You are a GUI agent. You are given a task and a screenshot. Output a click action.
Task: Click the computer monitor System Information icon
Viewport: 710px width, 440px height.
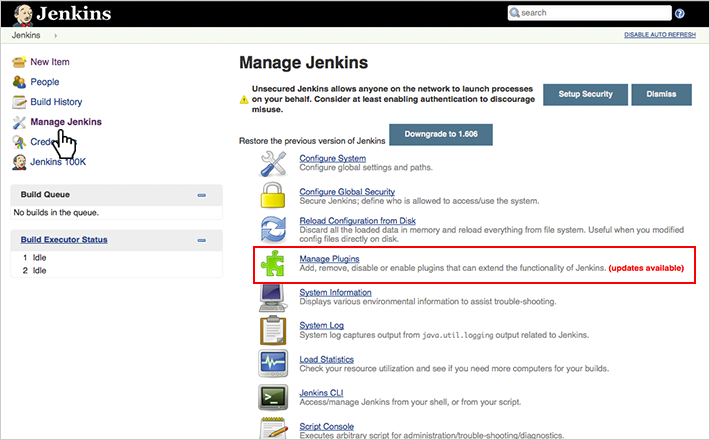coord(273,298)
